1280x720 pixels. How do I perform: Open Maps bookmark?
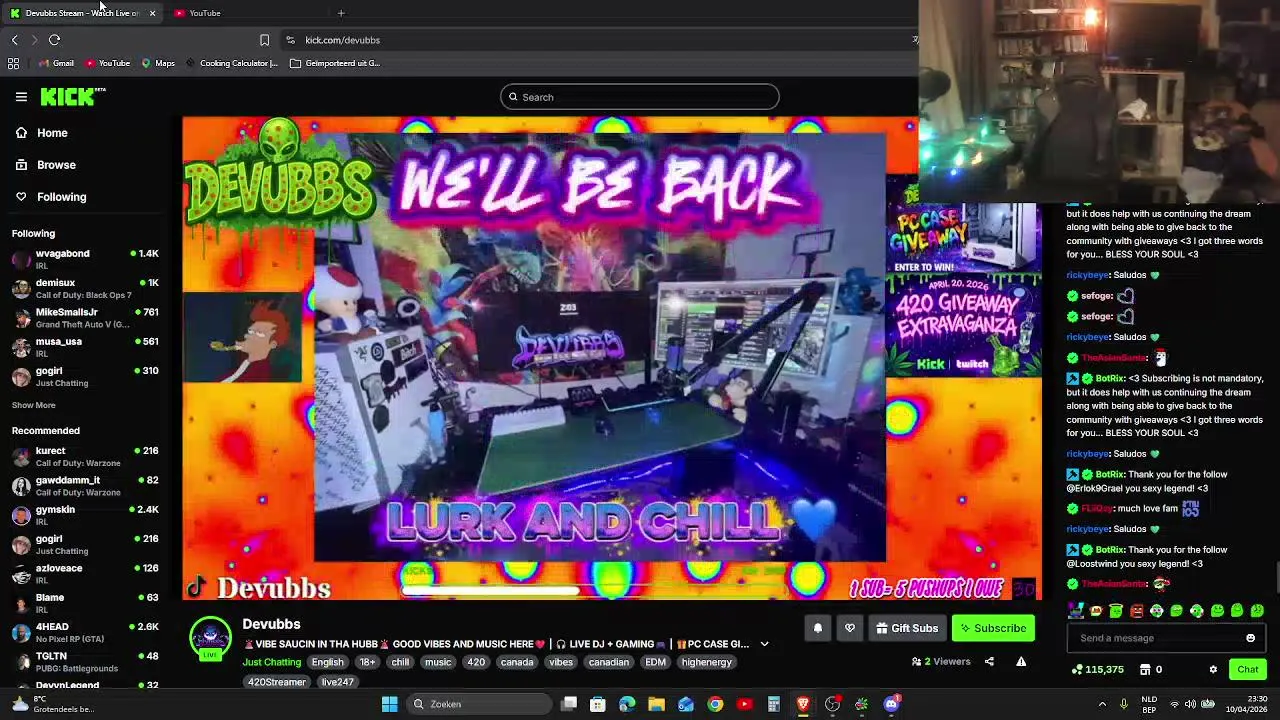158,63
